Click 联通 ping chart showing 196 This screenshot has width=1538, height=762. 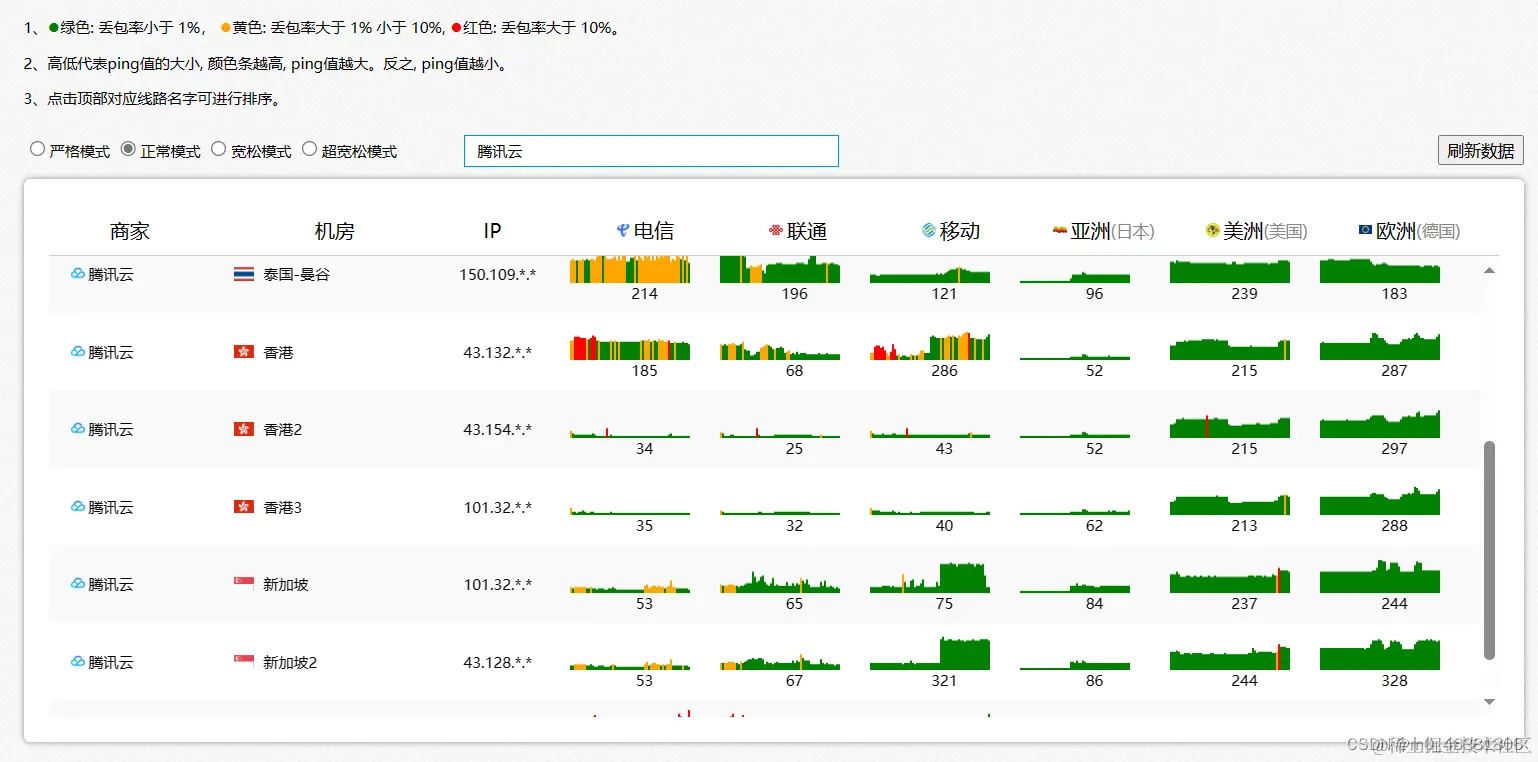[780, 269]
